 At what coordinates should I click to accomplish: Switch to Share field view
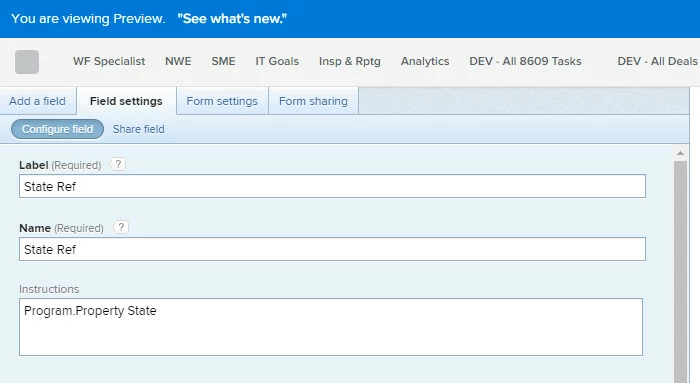click(139, 129)
